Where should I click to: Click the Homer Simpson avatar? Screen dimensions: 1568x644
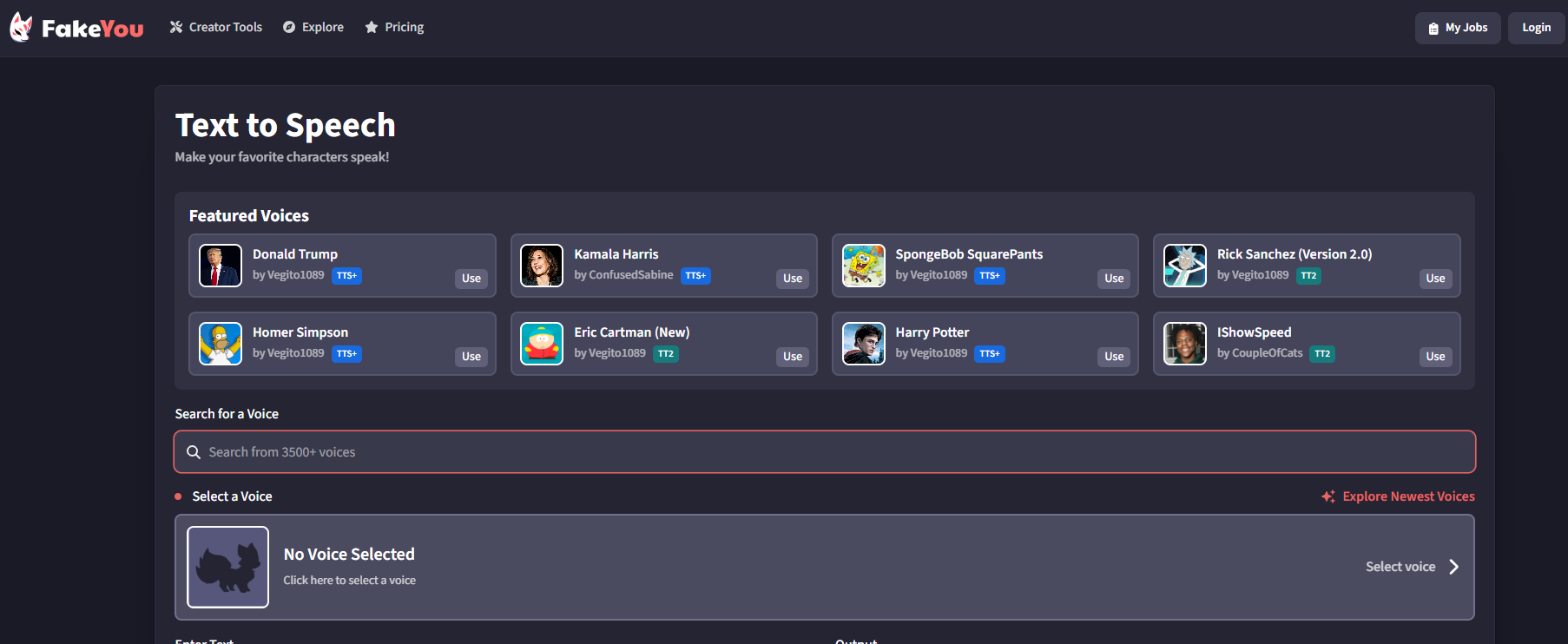(x=221, y=344)
